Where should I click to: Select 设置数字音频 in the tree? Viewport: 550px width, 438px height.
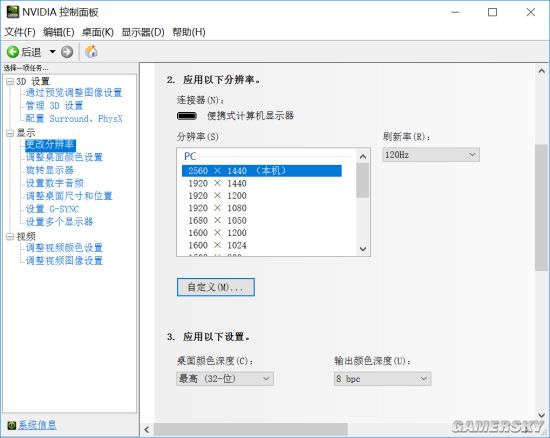pos(54,183)
